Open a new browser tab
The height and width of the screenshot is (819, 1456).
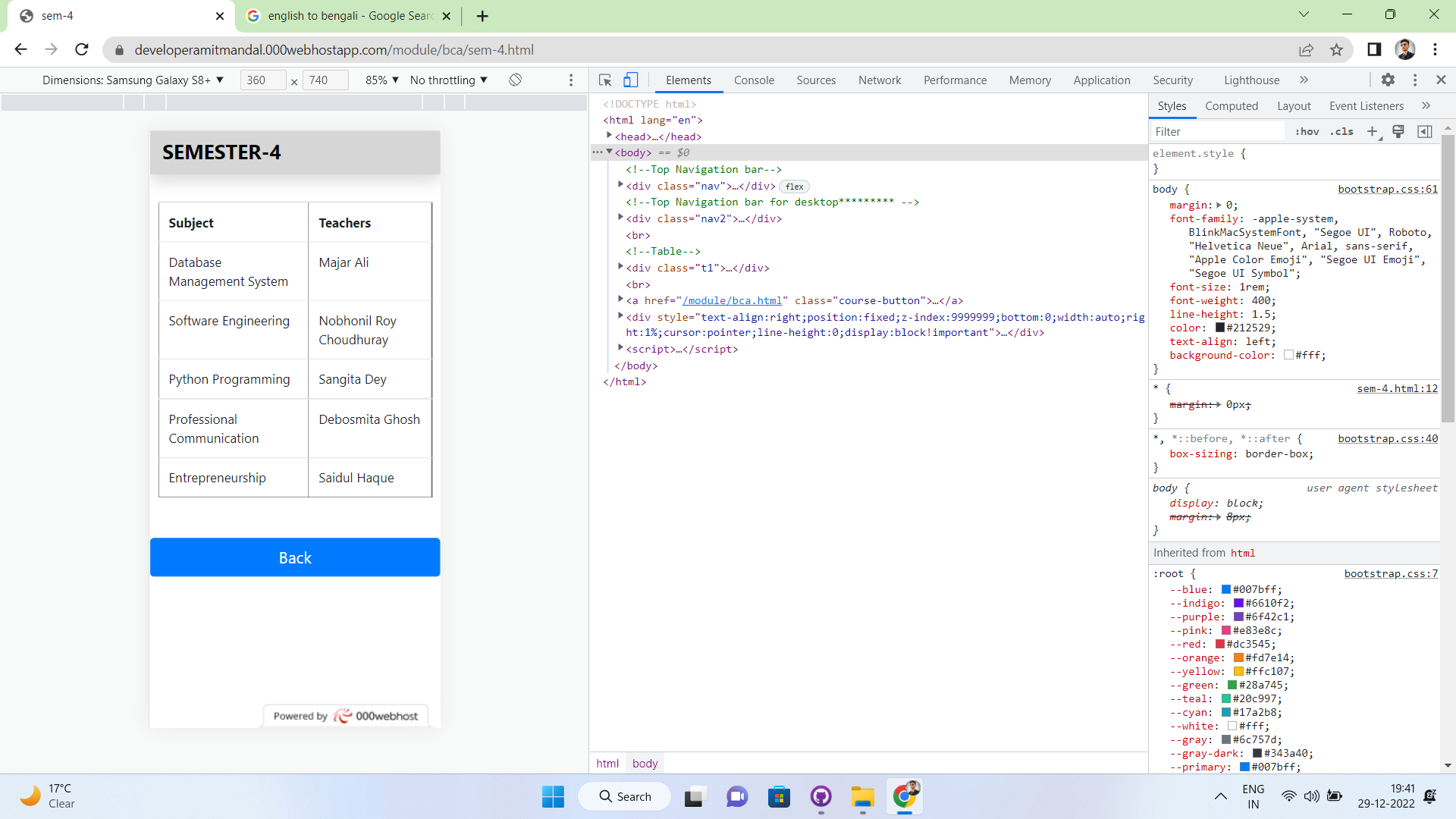(482, 16)
